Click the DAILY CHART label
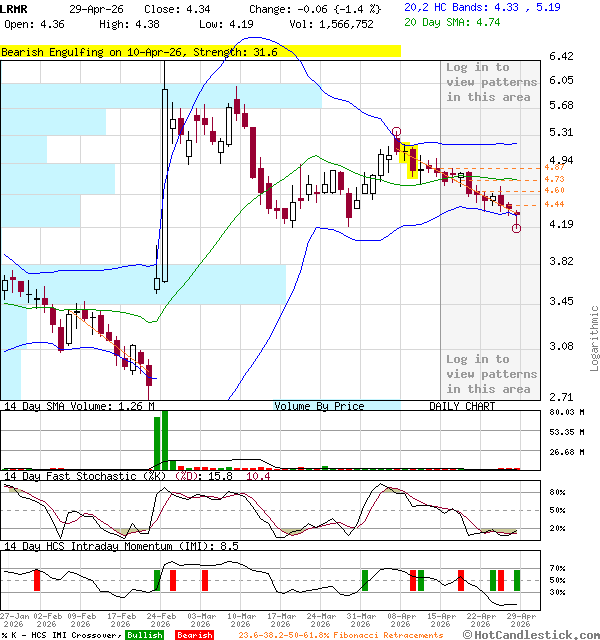The image size is (600, 640). tap(462, 406)
